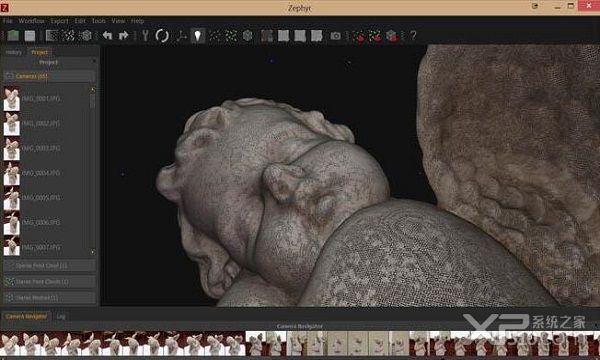Image resolution: width=600 pixels, height=360 pixels.
Task: Click the IMG_0001 thumbnail in Project panel
Action: [11, 99]
